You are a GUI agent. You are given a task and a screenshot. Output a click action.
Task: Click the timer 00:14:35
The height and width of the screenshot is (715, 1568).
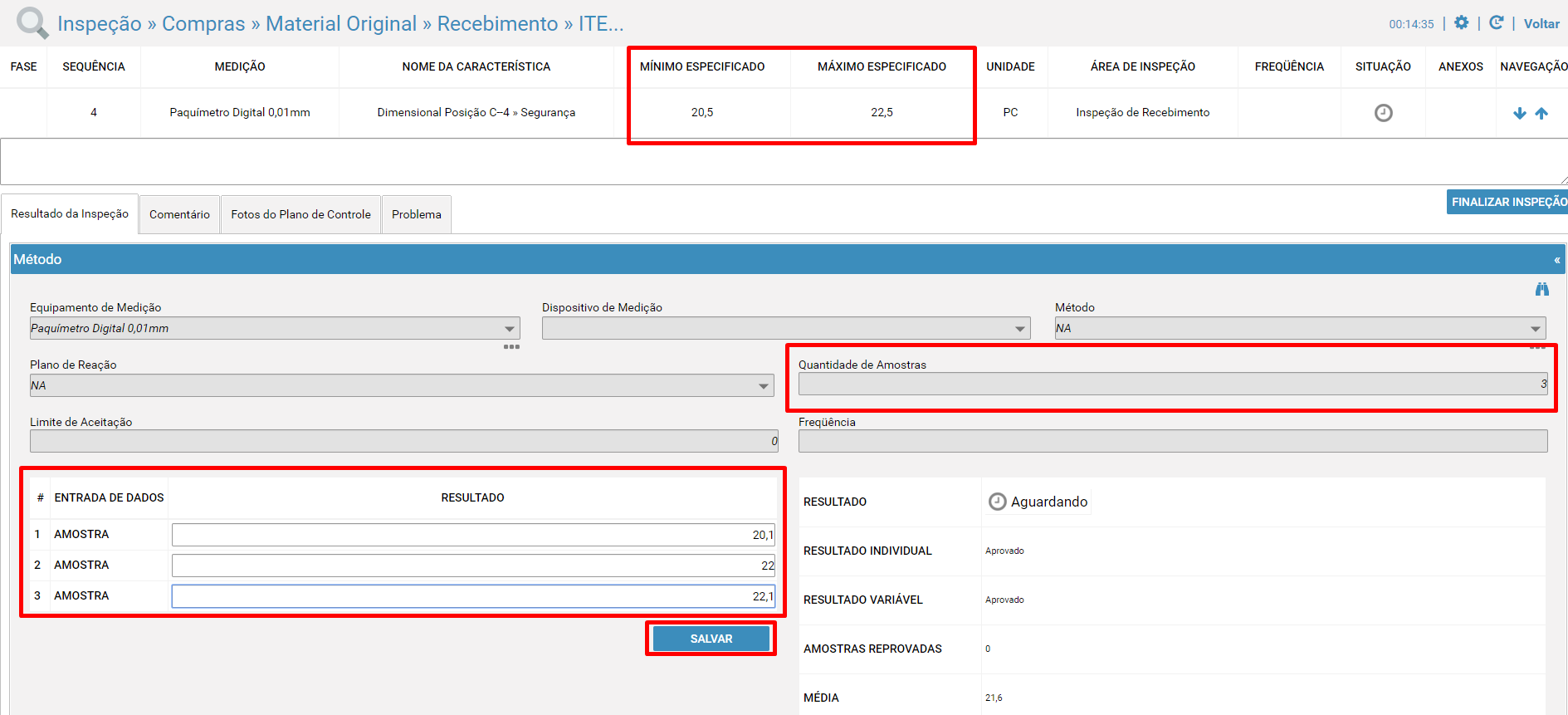(x=1411, y=24)
